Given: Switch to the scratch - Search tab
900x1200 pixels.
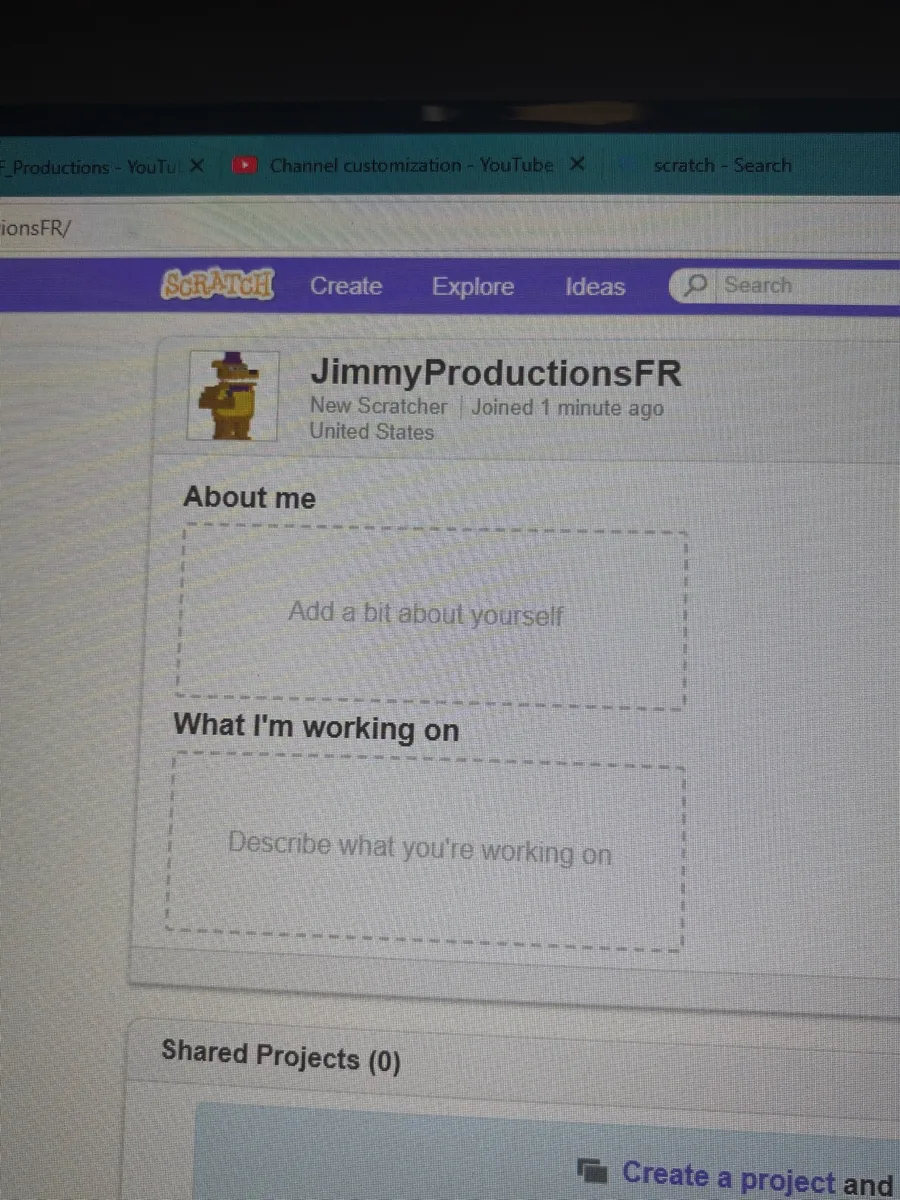Looking at the screenshot, I should (722, 166).
